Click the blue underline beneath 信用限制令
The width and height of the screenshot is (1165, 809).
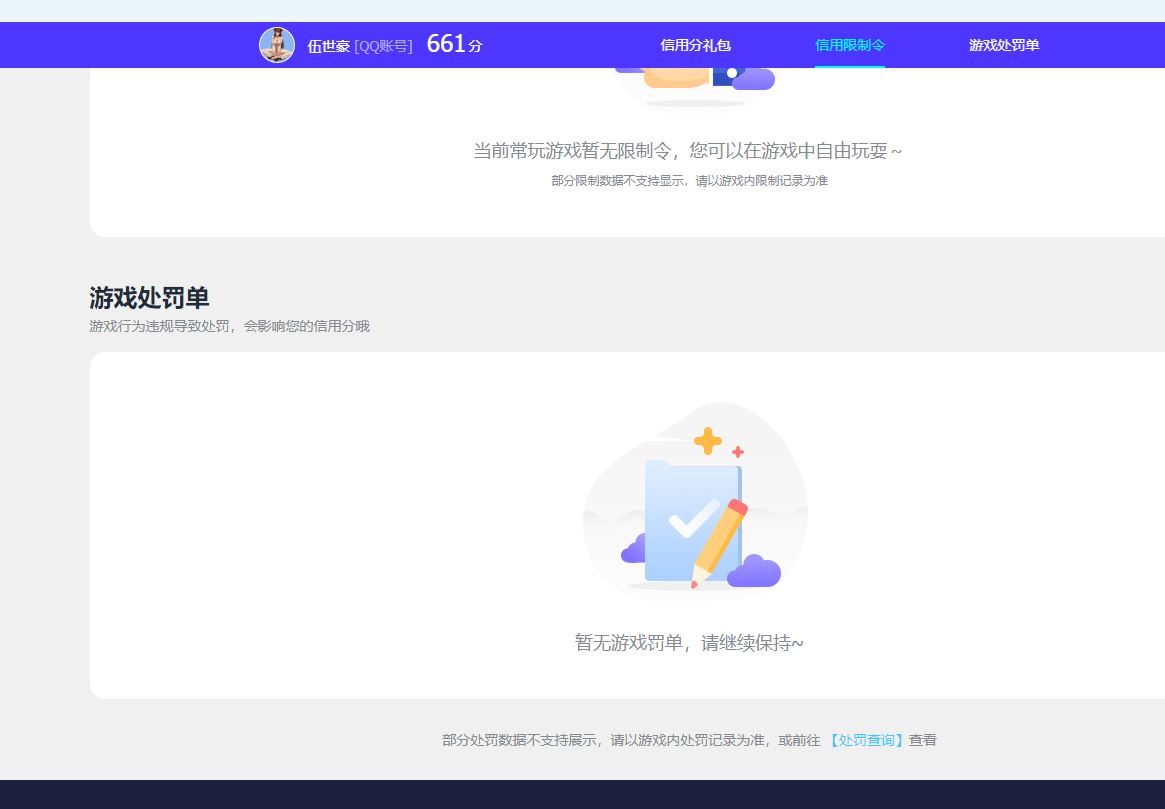(849, 65)
